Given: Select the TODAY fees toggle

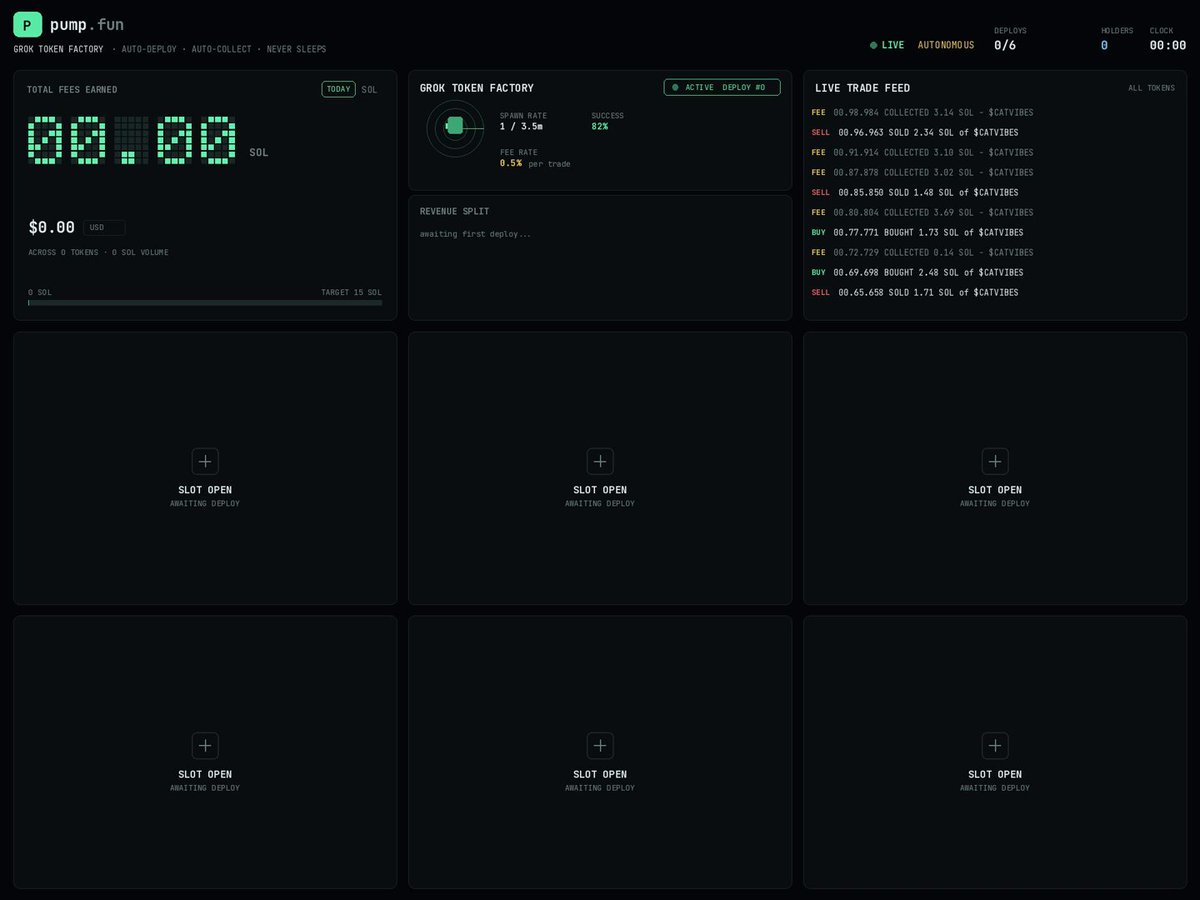Looking at the screenshot, I should click(338, 89).
